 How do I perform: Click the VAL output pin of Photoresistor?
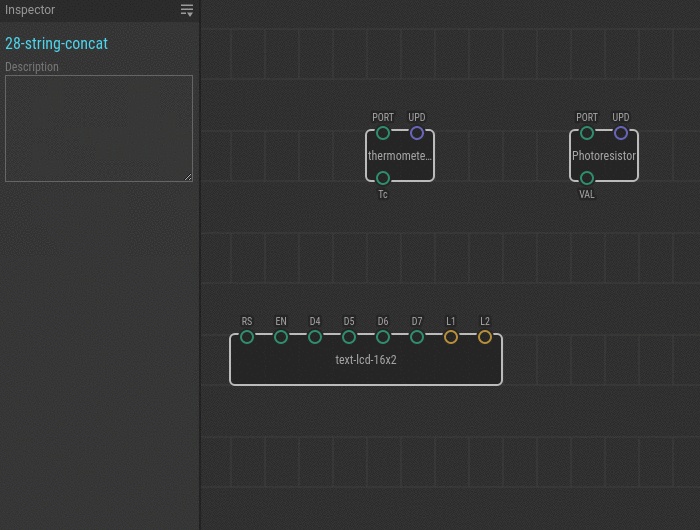coord(587,178)
